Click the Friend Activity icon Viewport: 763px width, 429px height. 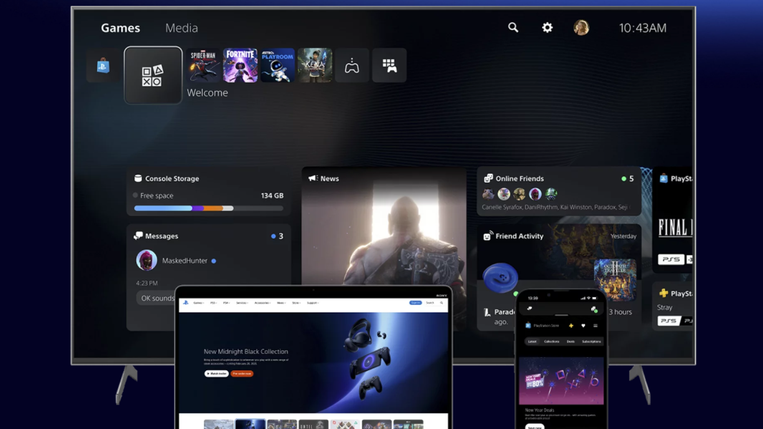pyautogui.click(x=487, y=236)
